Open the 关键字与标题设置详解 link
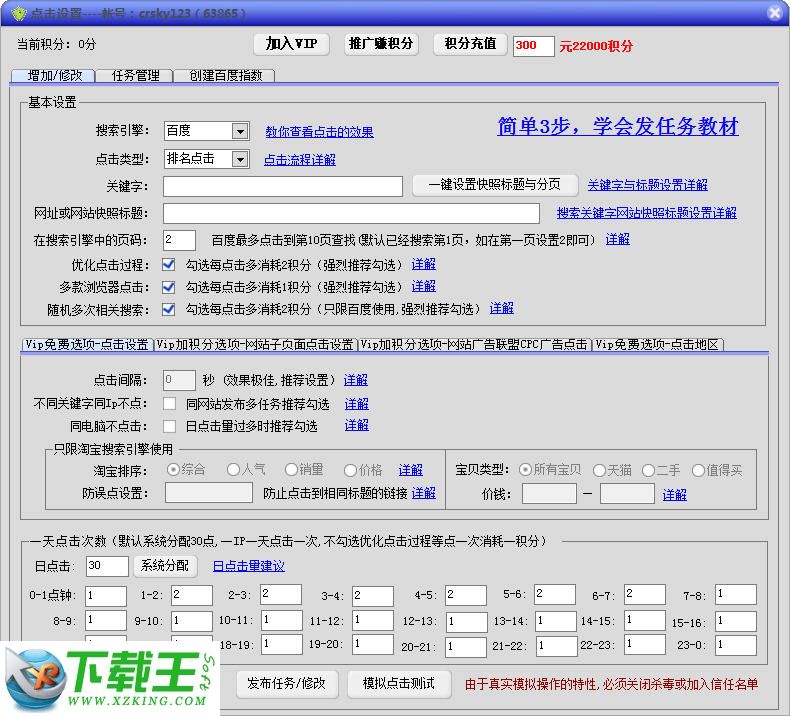790x716 pixels. pos(647,185)
